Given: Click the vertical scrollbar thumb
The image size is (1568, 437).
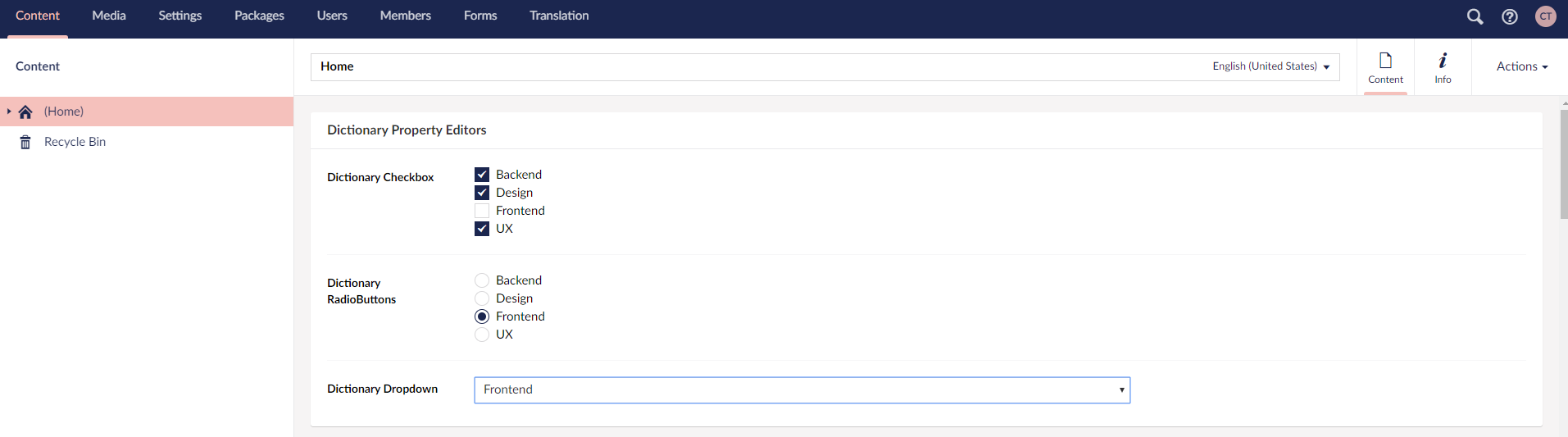Looking at the screenshot, I should click(x=1564, y=164).
